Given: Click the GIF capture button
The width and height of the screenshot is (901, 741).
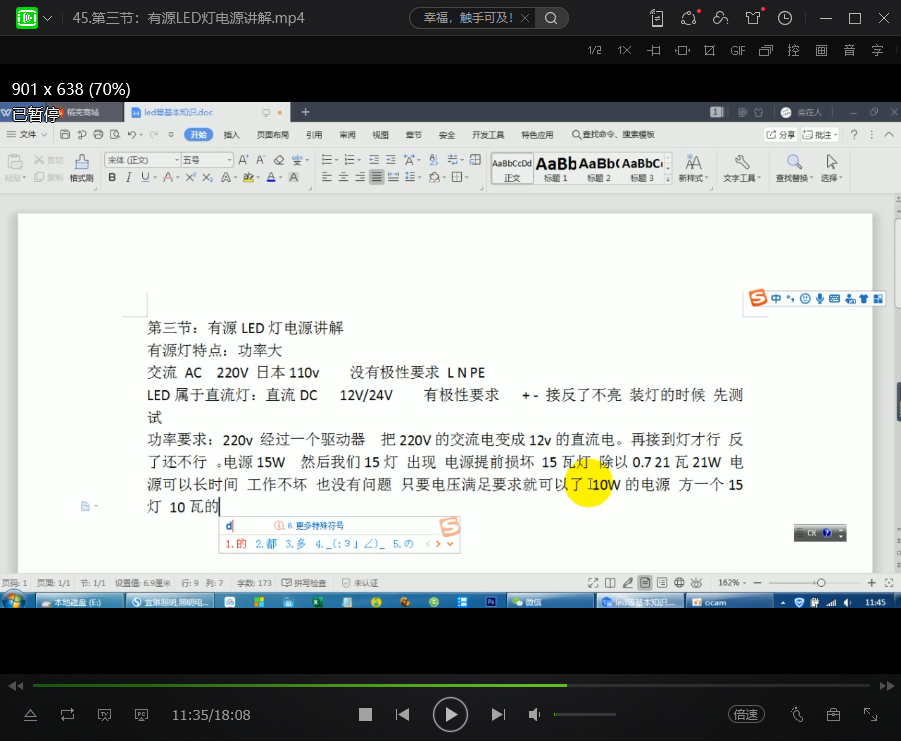Looking at the screenshot, I should coord(738,50).
